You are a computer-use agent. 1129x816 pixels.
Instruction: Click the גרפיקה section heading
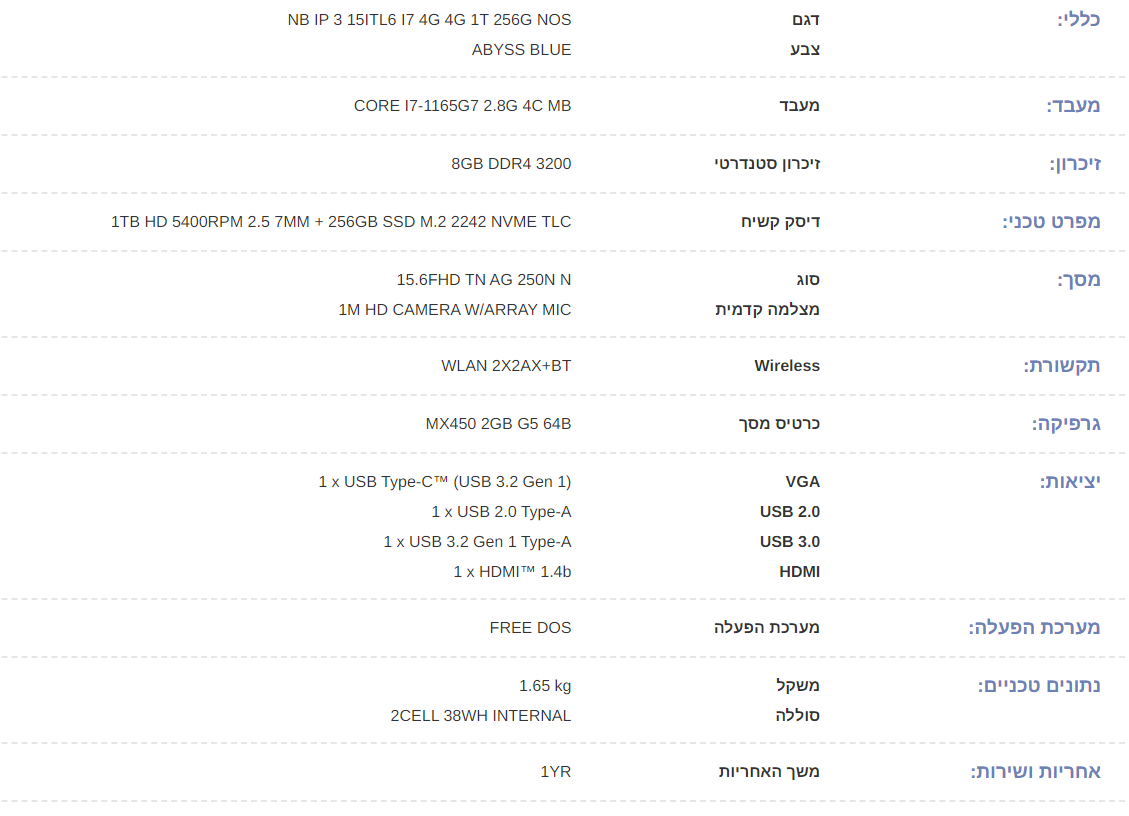click(x=1066, y=424)
